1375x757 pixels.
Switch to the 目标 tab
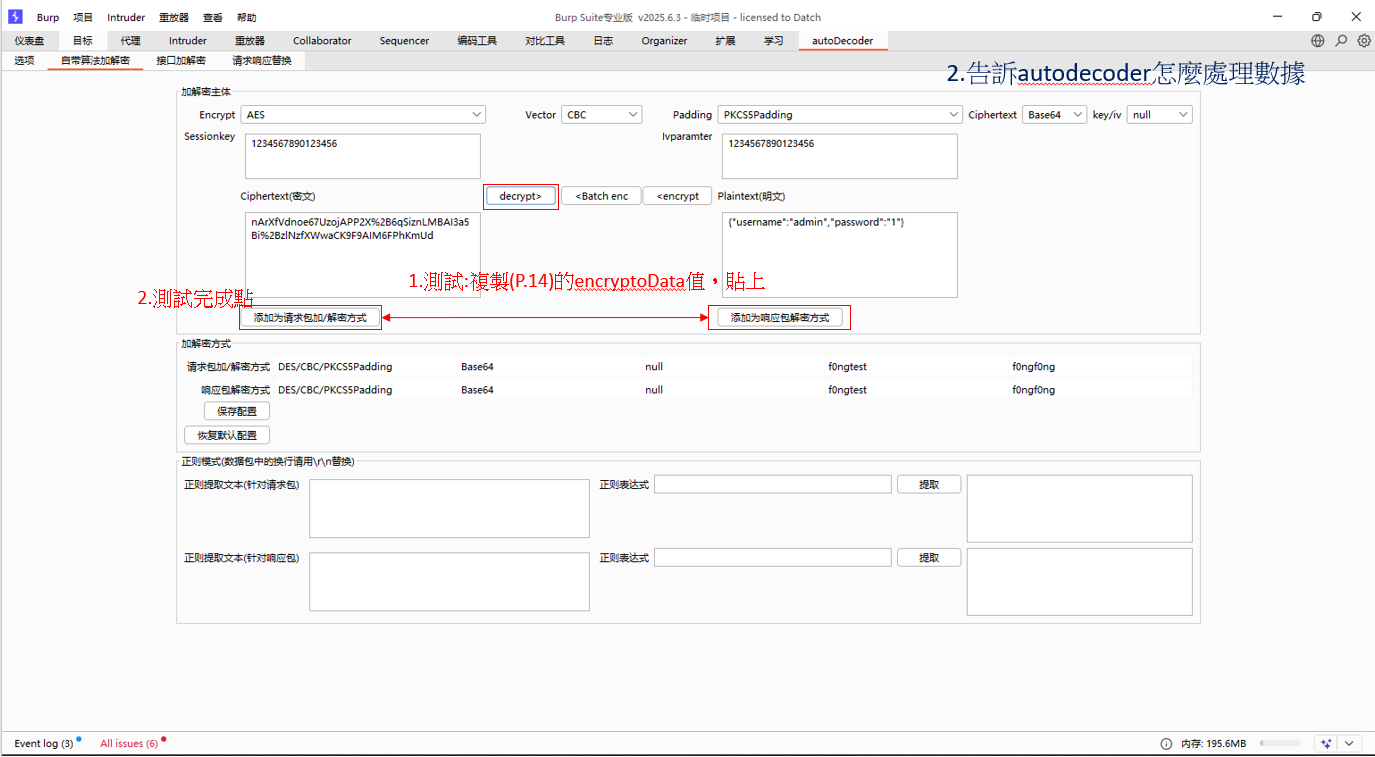(x=82, y=41)
